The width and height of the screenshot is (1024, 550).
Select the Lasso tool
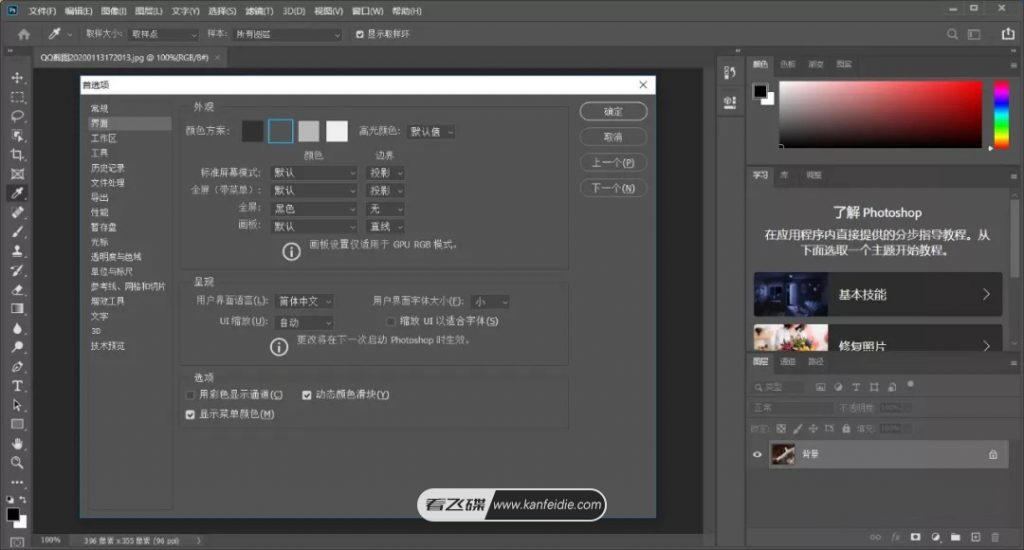pyautogui.click(x=18, y=116)
